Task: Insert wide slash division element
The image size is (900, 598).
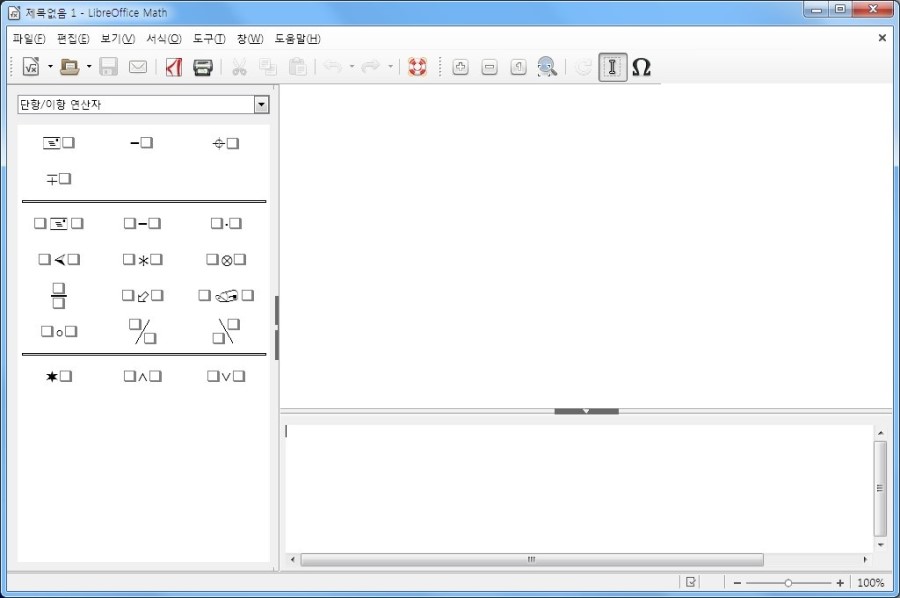Action: tap(142, 331)
